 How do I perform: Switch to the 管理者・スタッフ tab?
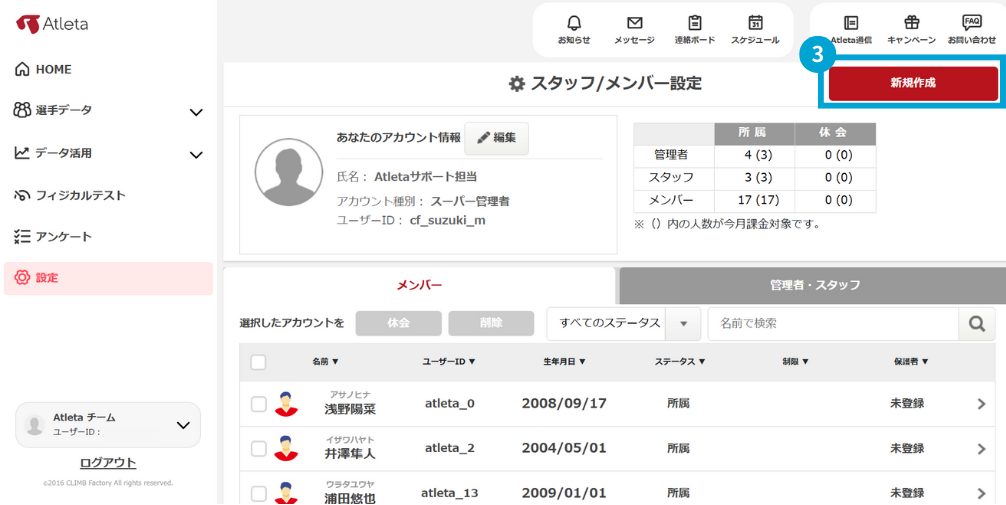(814, 285)
